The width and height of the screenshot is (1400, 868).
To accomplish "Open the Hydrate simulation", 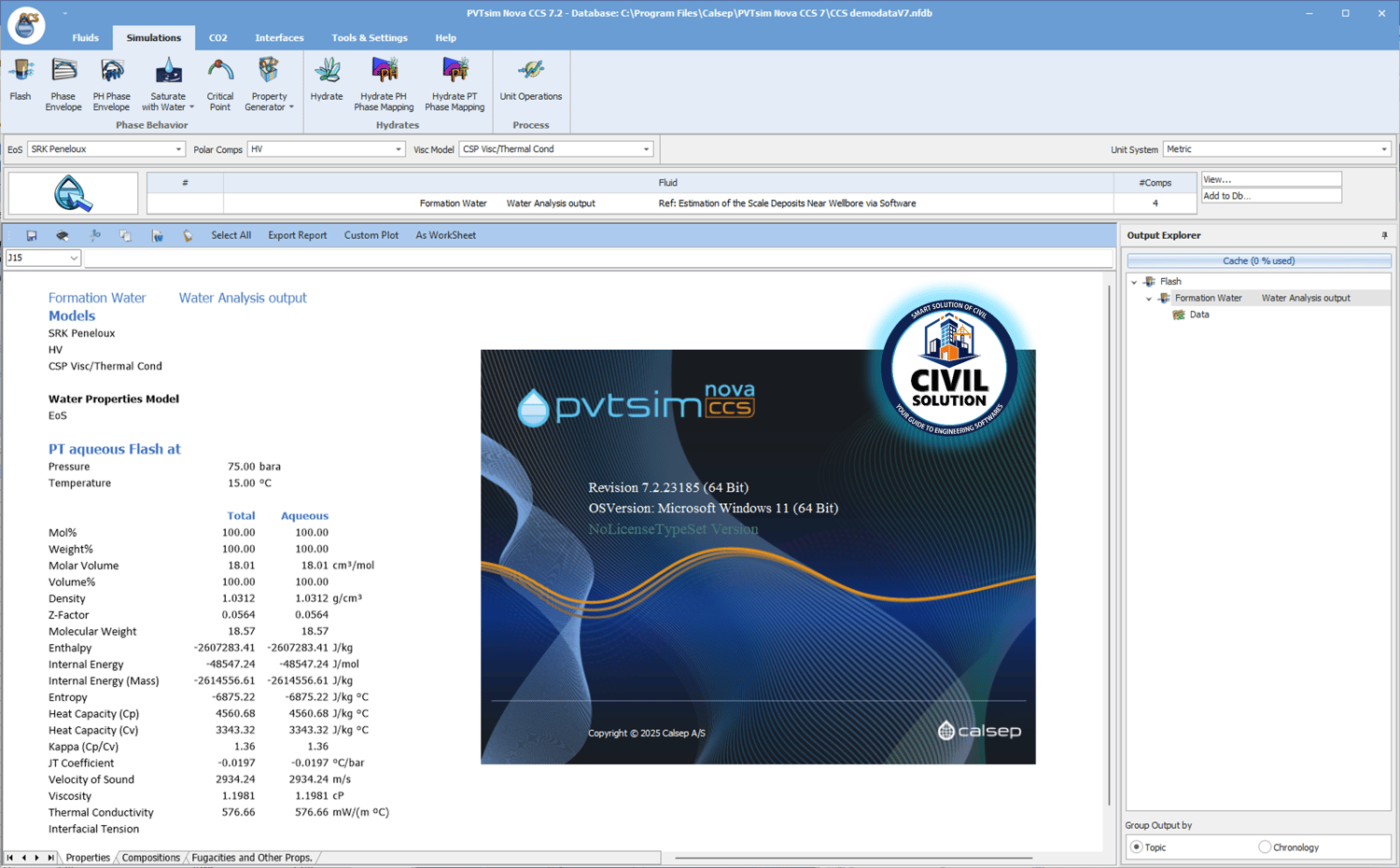I will point(327,79).
